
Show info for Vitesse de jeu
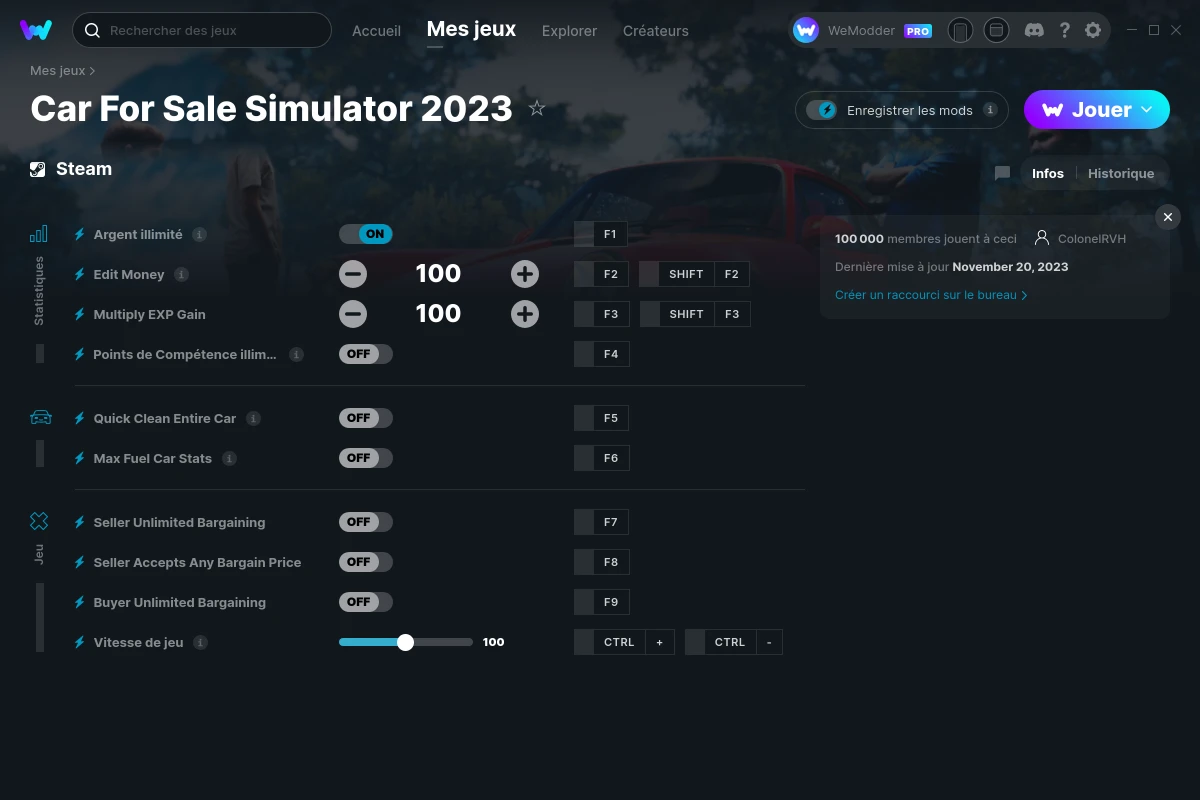coord(200,642)
